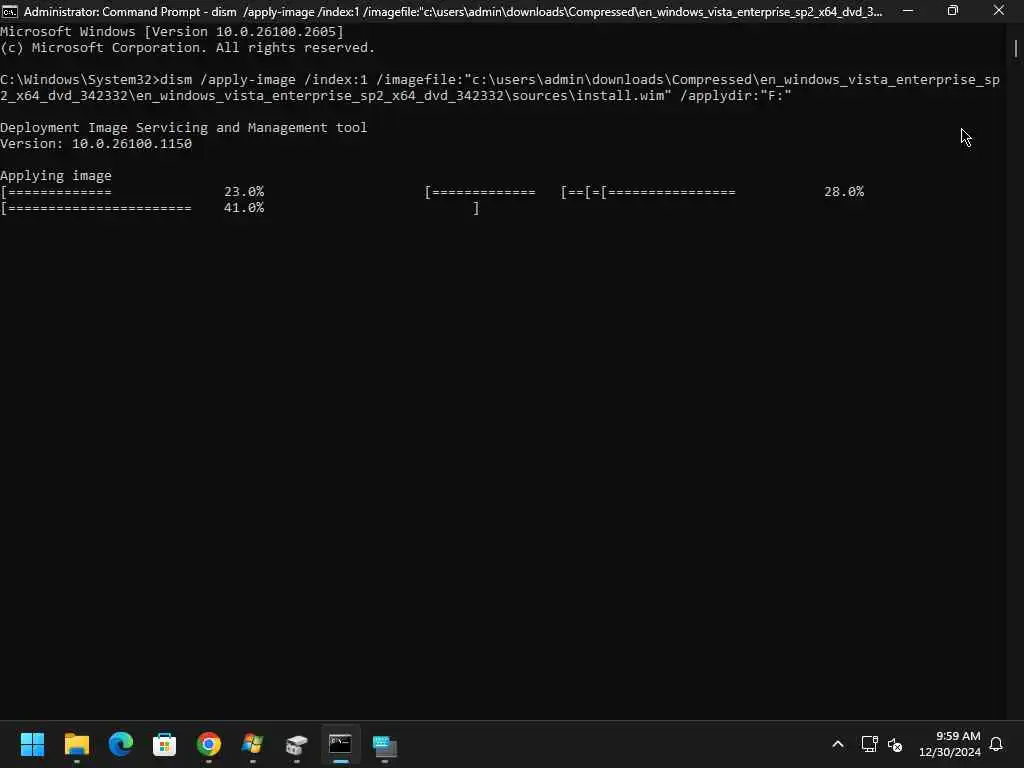Open the muted volume tray icon
This screenshot has width=1024, height=768.
click(x=895, y=744)
